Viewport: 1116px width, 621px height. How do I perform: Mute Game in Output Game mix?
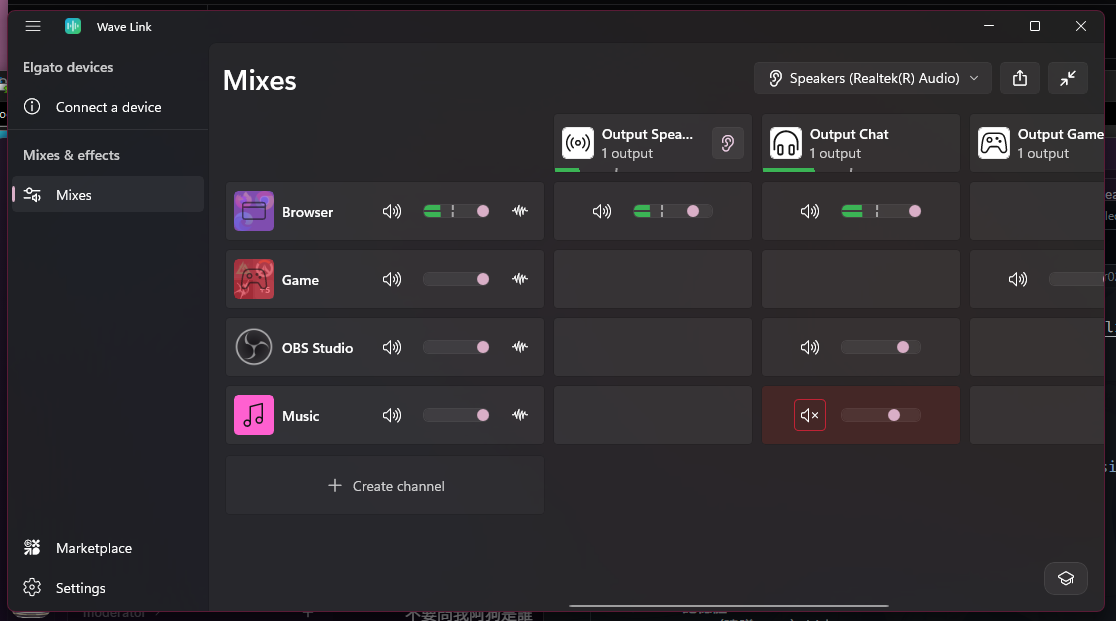point(1018,279)
